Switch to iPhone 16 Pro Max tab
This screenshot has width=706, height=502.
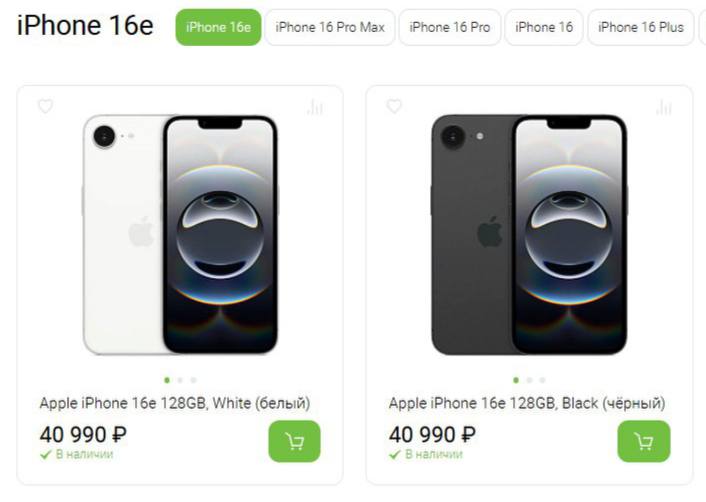click(330, 27)
